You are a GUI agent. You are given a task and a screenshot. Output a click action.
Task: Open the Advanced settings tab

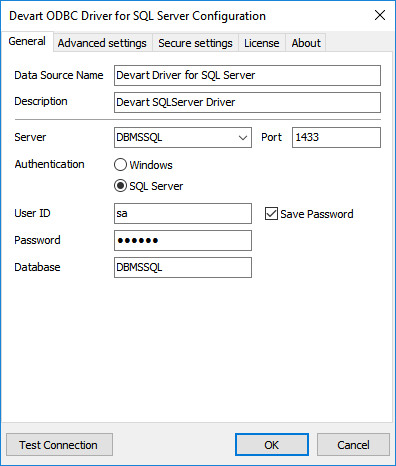(102, 43)
